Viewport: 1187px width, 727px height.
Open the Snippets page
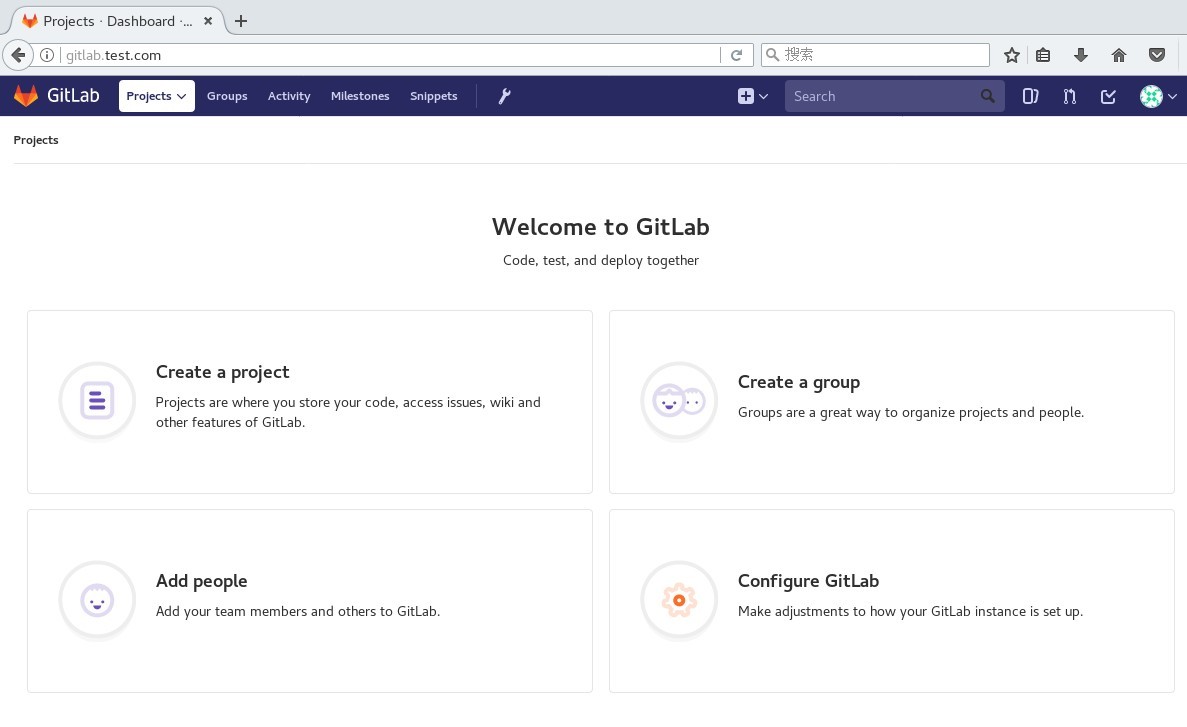point(433,96)
